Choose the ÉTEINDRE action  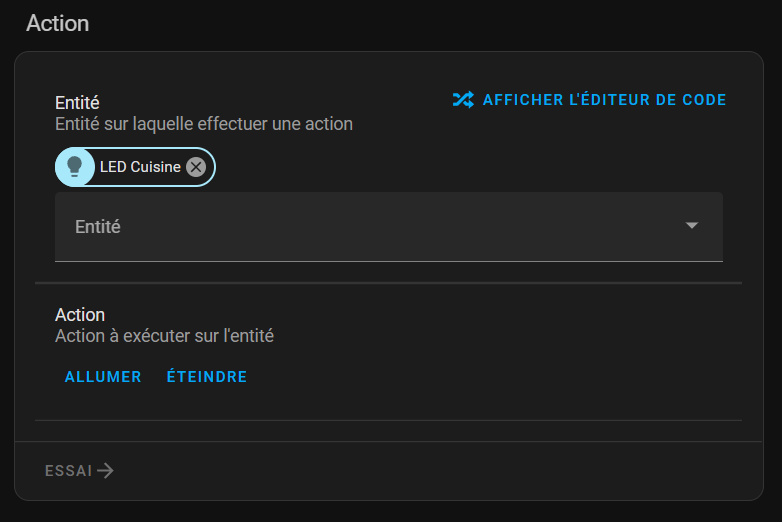(x=207, y=377)
